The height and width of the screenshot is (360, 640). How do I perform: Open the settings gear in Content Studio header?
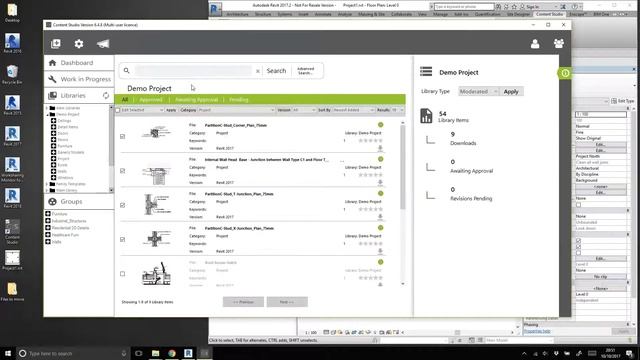[x=79, y=44]
